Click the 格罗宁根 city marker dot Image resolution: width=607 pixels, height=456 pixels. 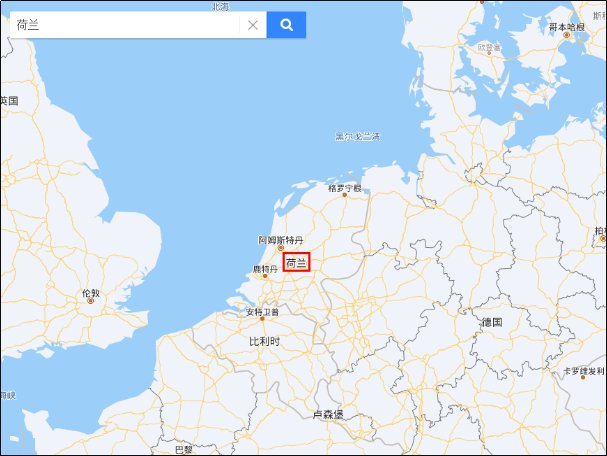click(345, 195)
